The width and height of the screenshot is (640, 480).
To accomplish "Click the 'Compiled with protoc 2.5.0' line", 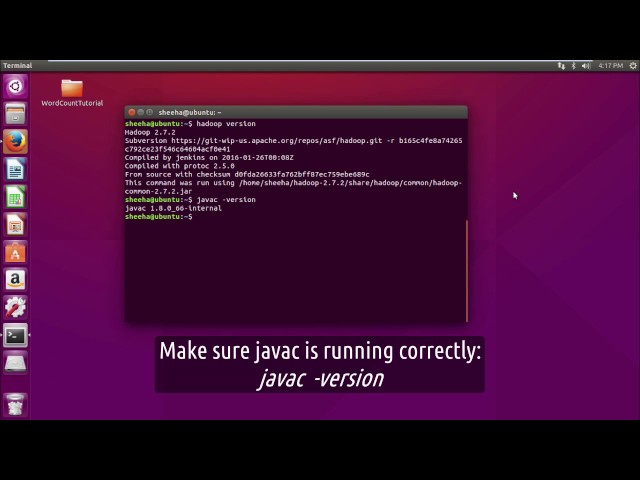I will click(180, 166).
